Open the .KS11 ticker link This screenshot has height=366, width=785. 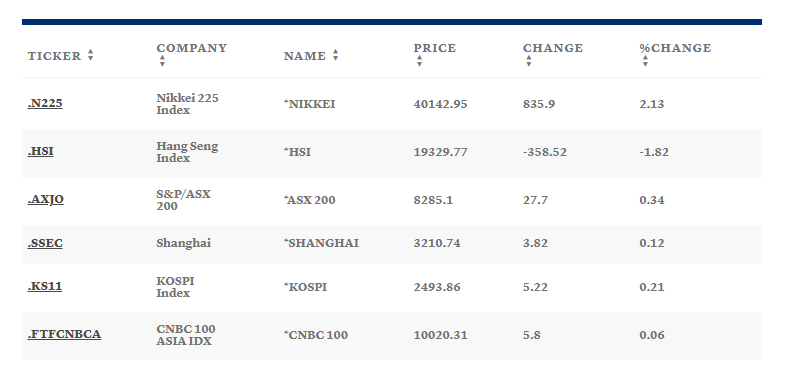(45, 287)
